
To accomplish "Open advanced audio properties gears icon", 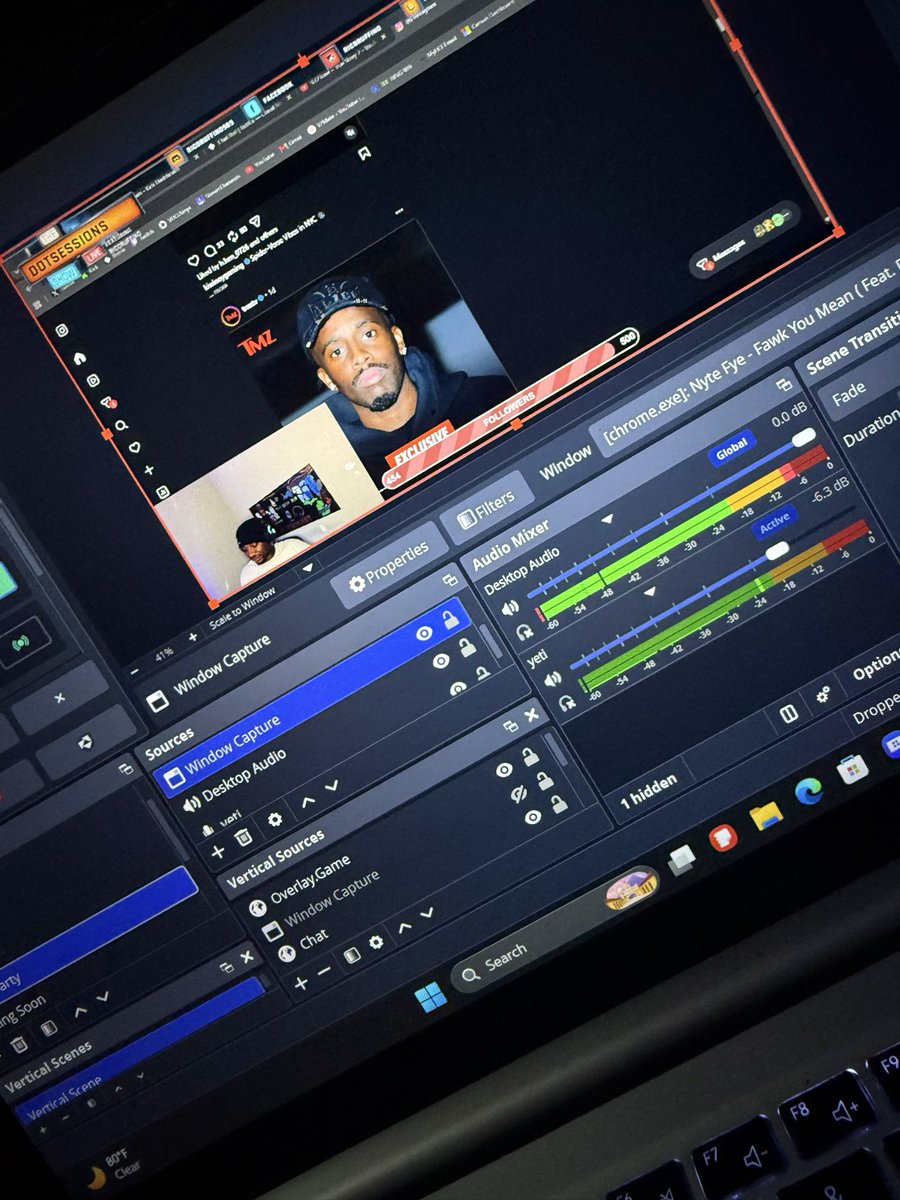I will tap(823, 694).
